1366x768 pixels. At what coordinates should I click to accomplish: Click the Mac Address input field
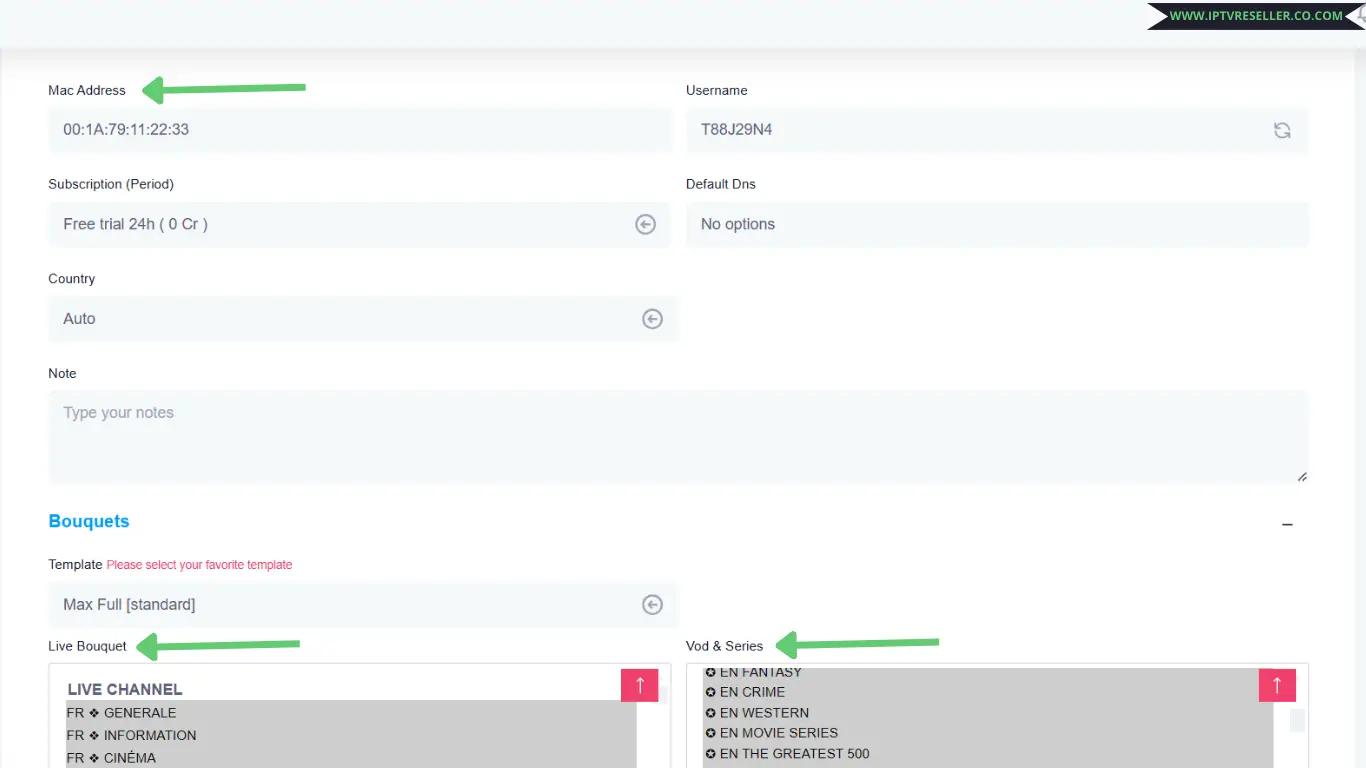358,130
